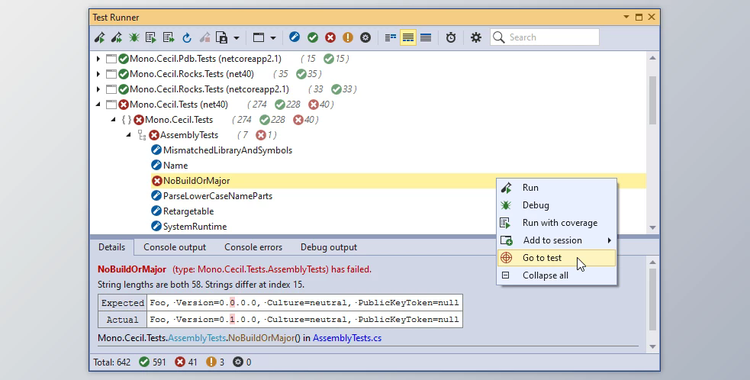Screen dimensions: 750x380
Task: Toggle the passed tests filter
Action: coord(313,37)
